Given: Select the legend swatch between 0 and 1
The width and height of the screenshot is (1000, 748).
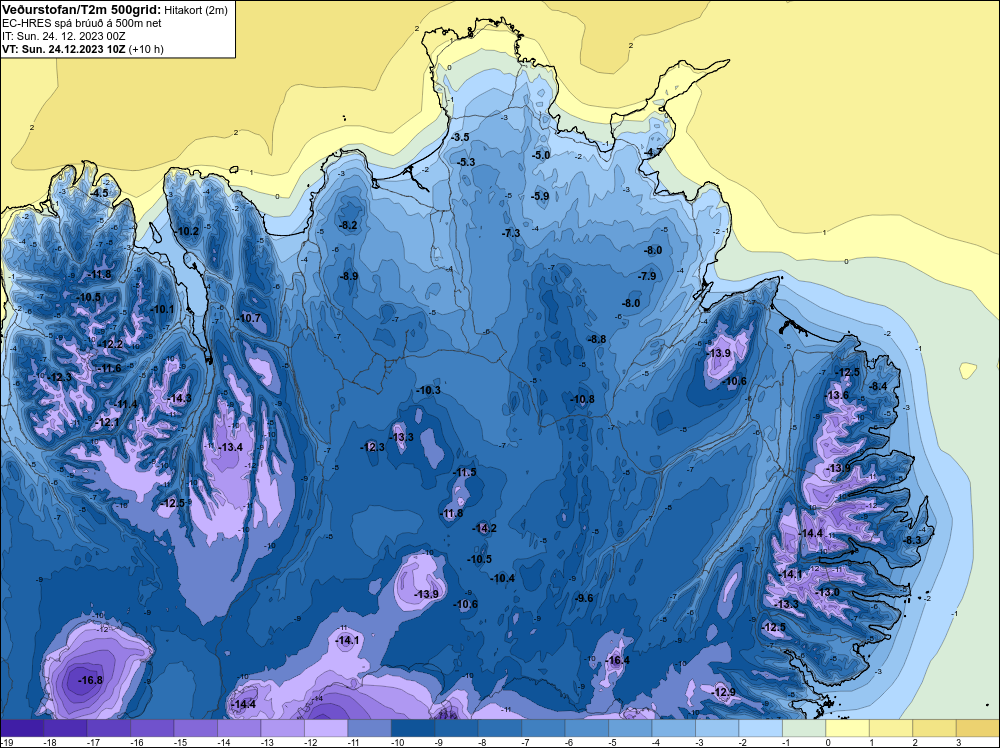Looking at the screenshot, I should [x=848, y=729].
